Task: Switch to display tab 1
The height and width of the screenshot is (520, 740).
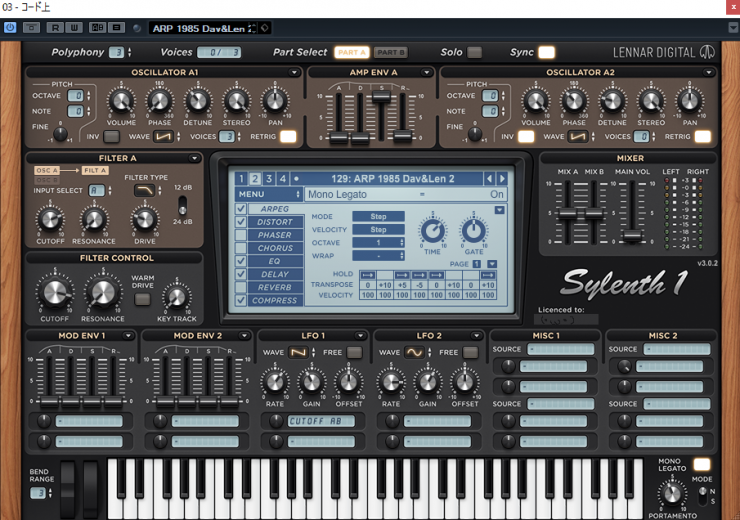Action: coord(241,178)
